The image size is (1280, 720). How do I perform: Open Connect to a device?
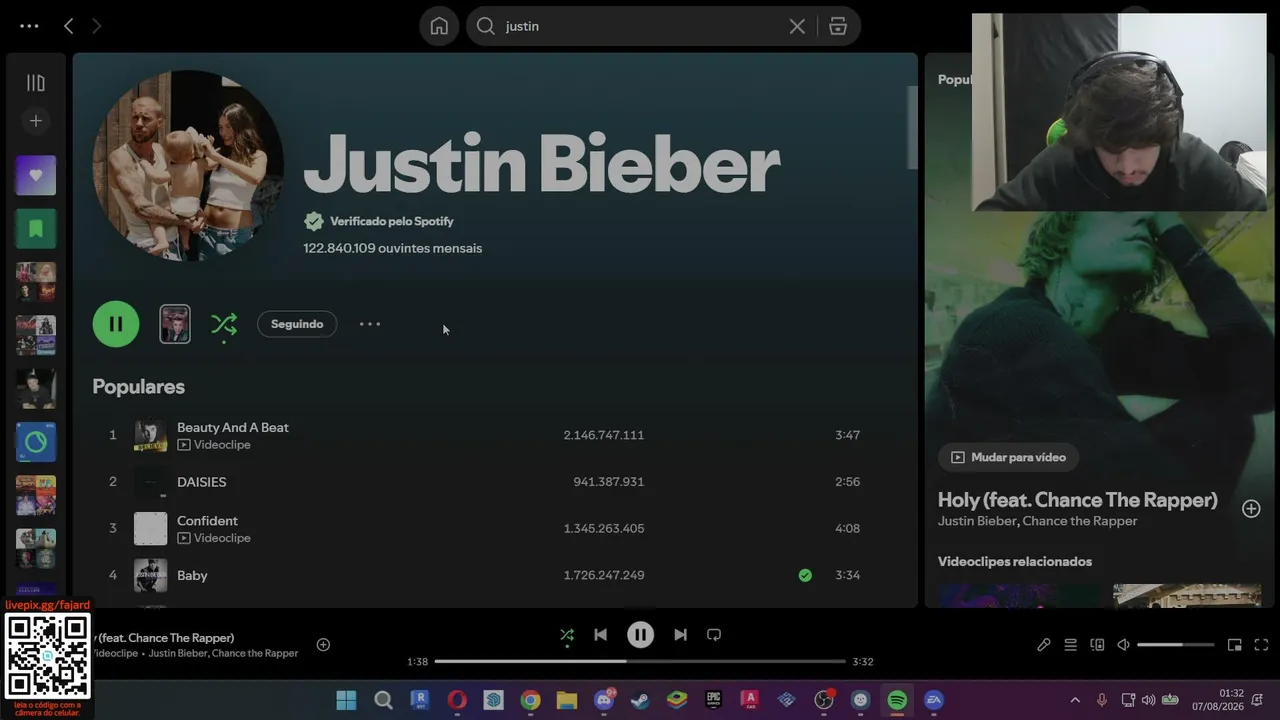pyautogui.click(x=1097, y=645)
